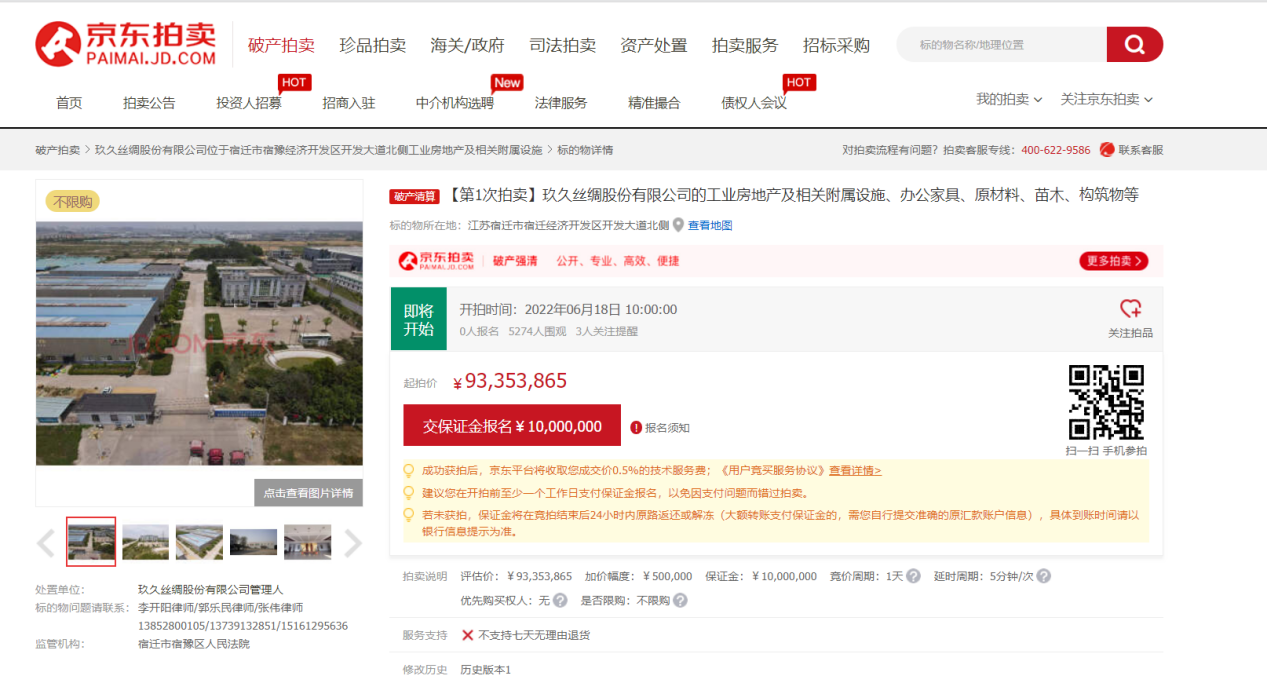
Task: Open the 拍卖服务 tab
Action: pyautogui.click(x=745, y=45)
